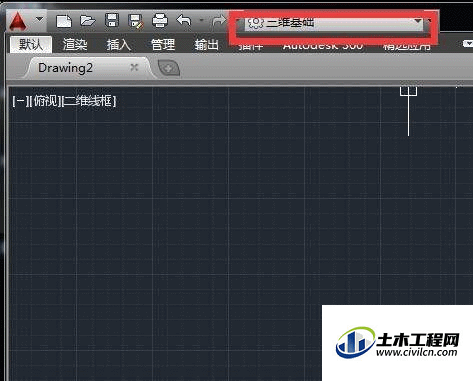Open the 精选应用 ribbon tab
This screenshot has height=381, width=473.
click(407, 46)
